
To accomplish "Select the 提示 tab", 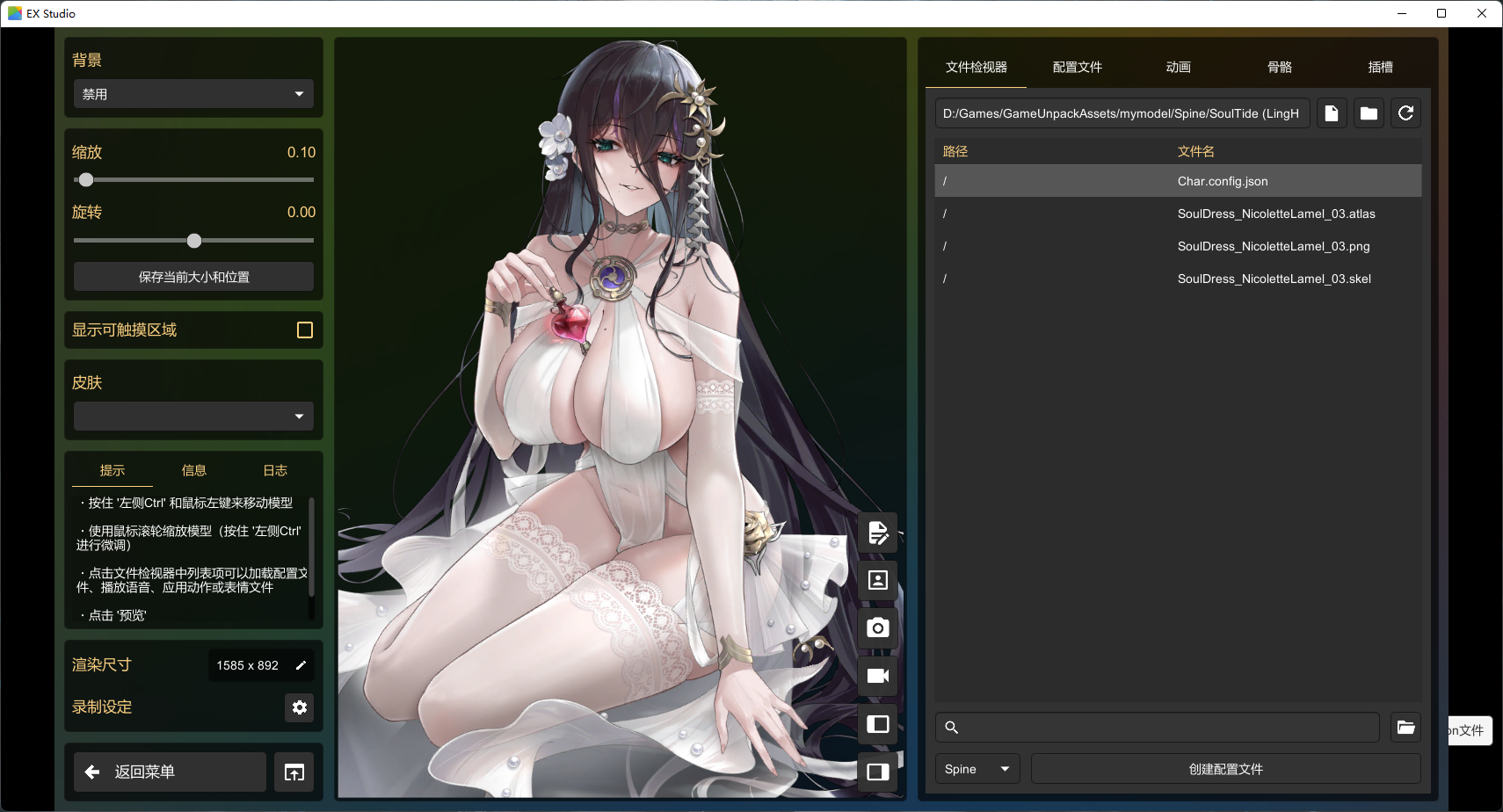I will coord(113,471).
